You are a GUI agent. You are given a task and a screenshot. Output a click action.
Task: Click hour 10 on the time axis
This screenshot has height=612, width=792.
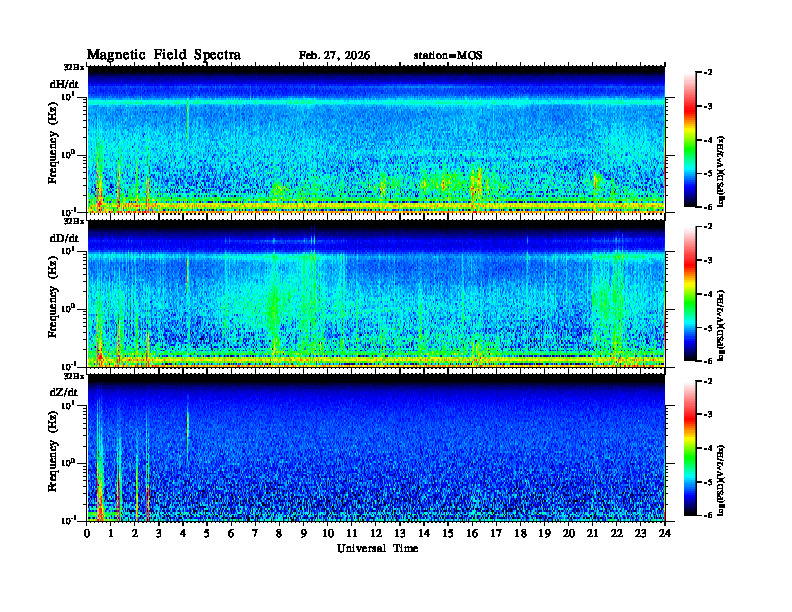pos(328,534)
